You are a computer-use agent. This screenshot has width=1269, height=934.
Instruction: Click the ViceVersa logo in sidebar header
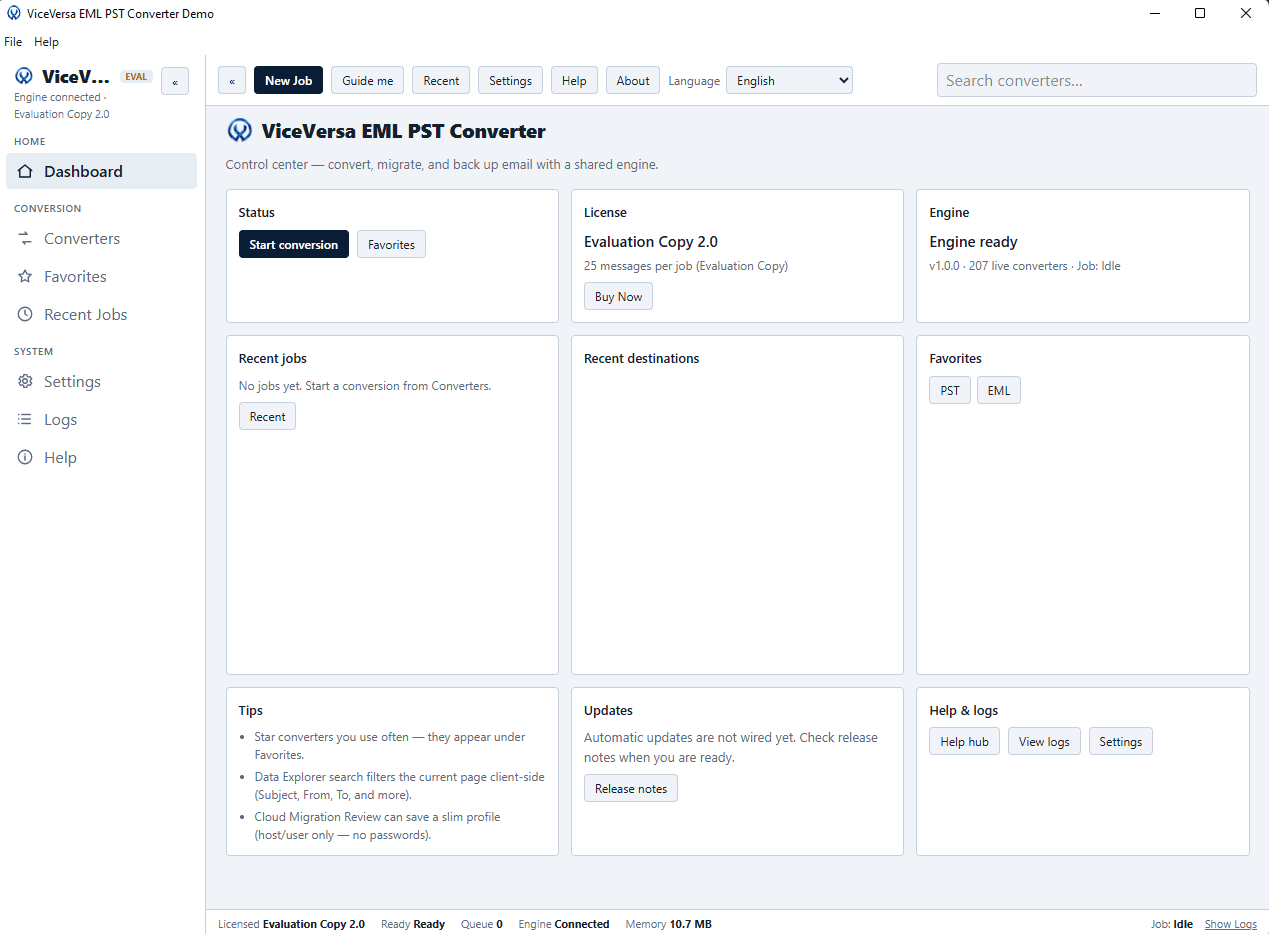point(24,76)
